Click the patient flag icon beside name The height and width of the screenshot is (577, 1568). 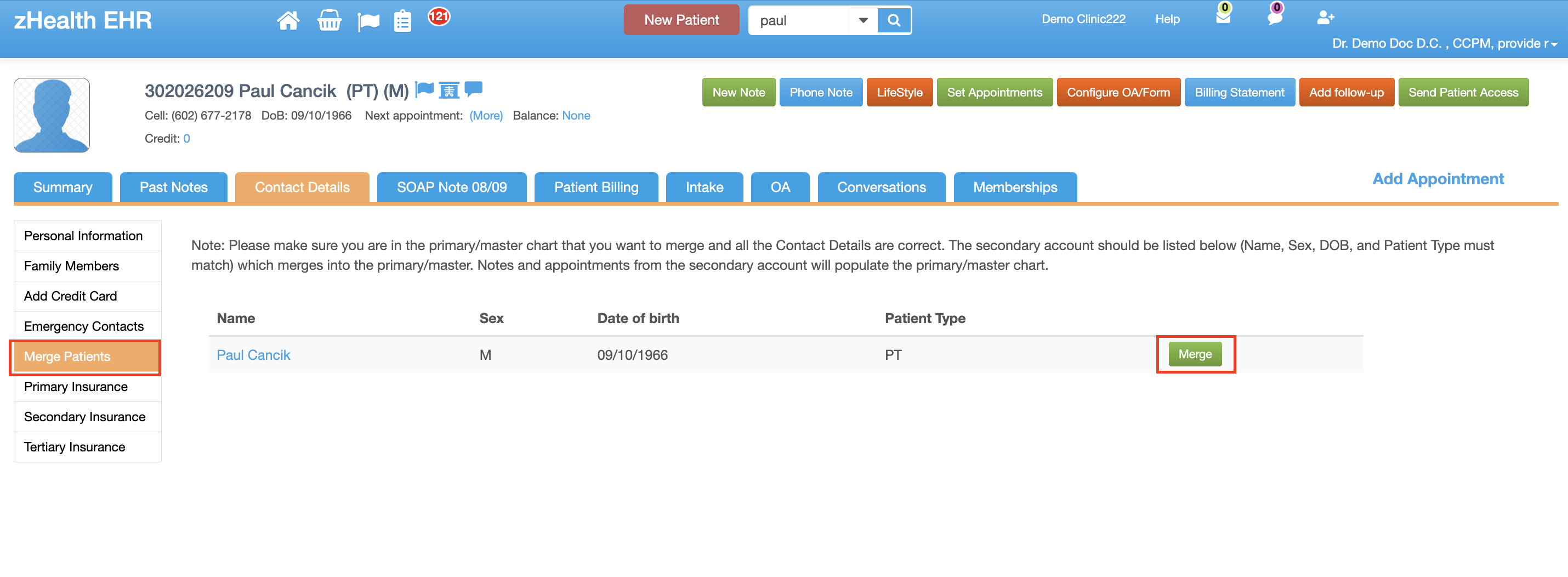coord(424,89)
